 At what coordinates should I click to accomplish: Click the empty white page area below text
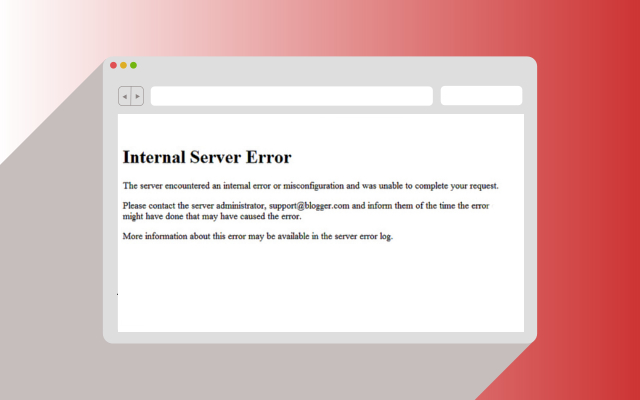click(x=320, y=290)
